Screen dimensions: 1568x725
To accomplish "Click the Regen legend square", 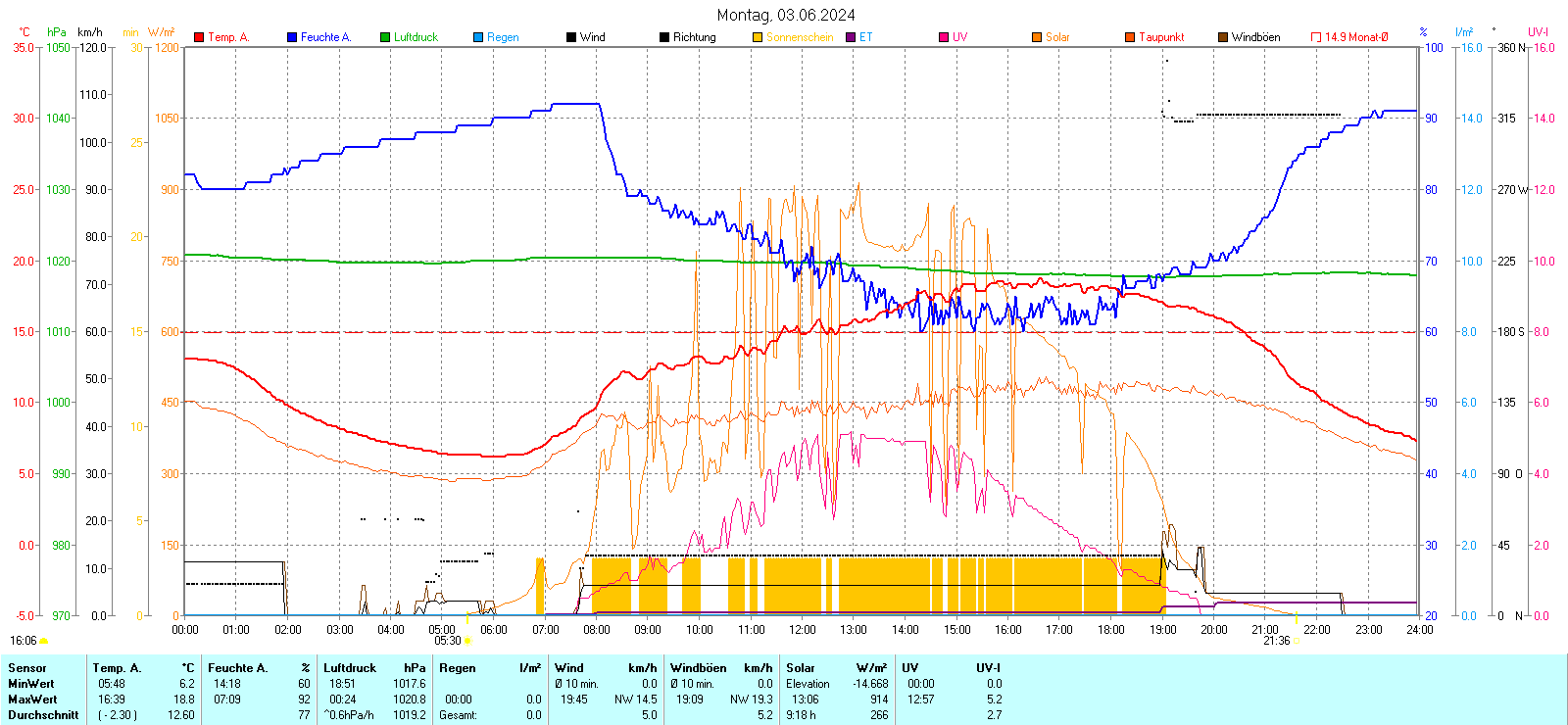I will point(478,37).
